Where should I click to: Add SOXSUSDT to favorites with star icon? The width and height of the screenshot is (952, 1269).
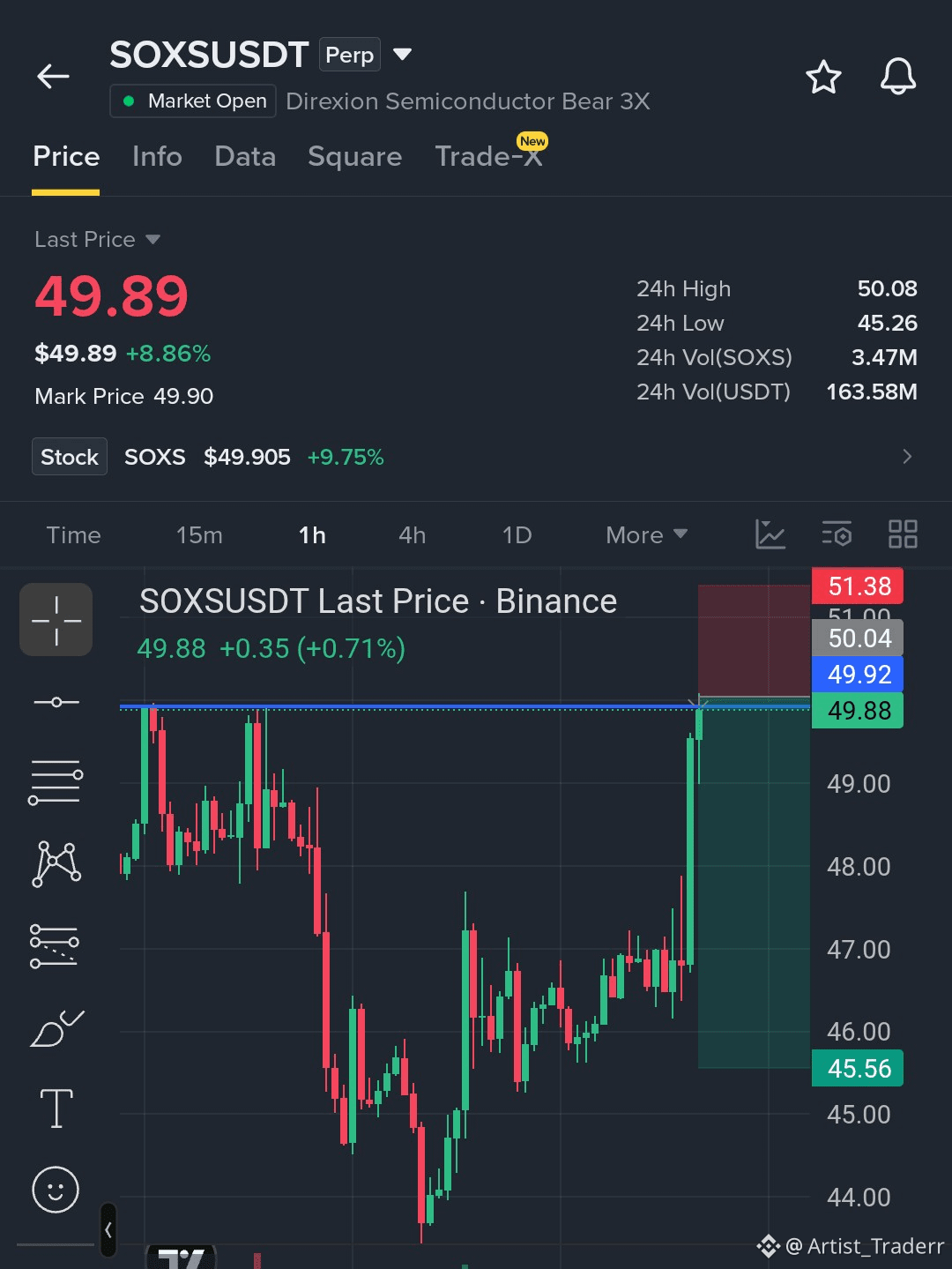tap(823, 77)
